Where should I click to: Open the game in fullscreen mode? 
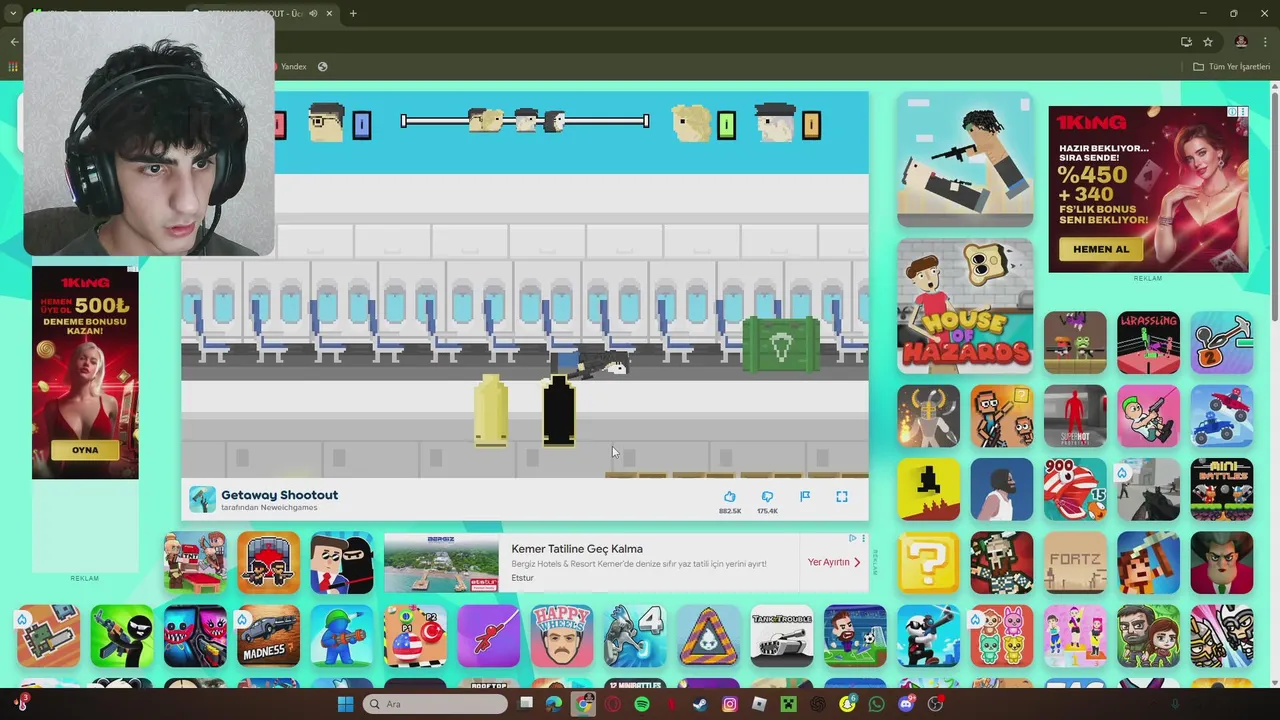click(x=842, y=497)
